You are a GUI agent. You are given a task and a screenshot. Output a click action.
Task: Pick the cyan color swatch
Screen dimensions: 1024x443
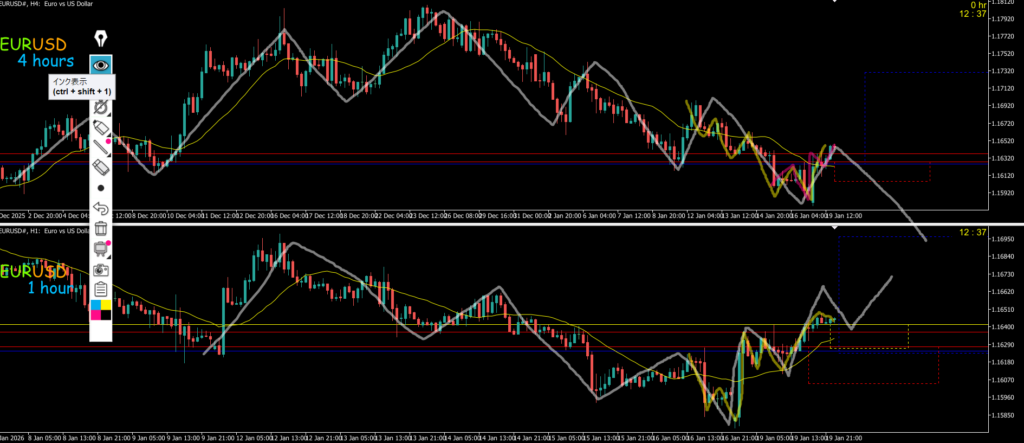96,304
